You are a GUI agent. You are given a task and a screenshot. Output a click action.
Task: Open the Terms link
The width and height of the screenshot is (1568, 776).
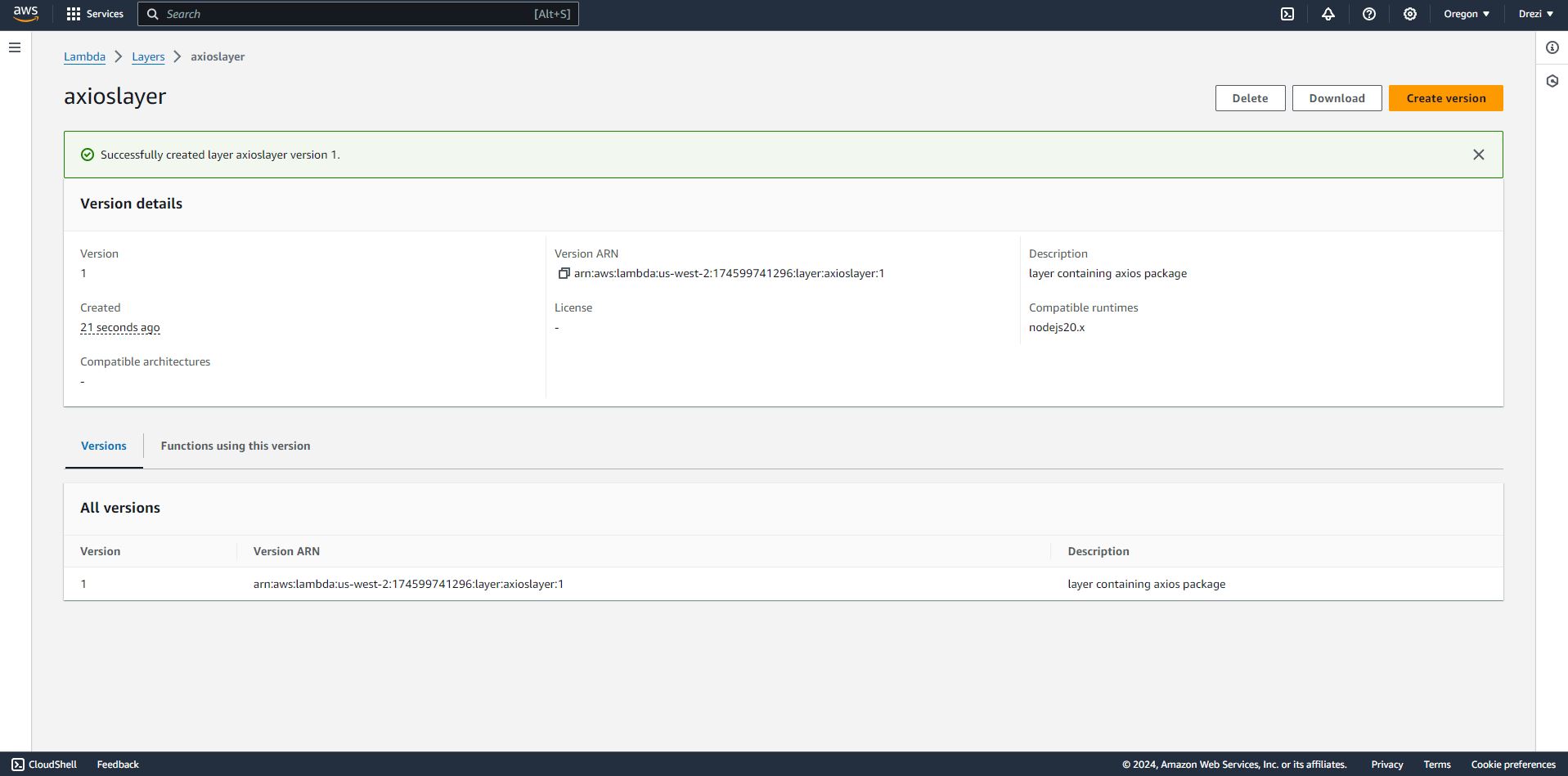1437,765
